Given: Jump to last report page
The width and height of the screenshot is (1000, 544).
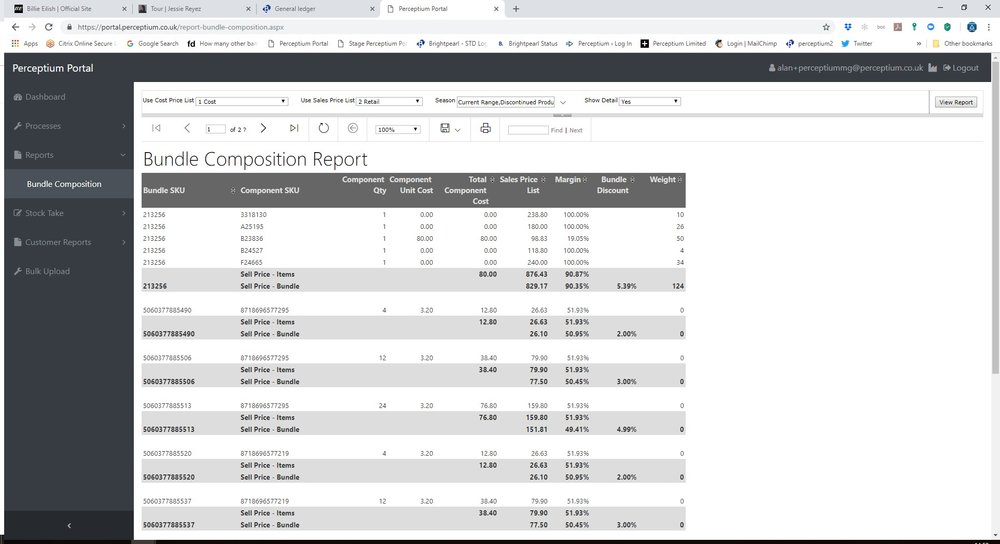Looking at the screenshot, I should 294,129.
